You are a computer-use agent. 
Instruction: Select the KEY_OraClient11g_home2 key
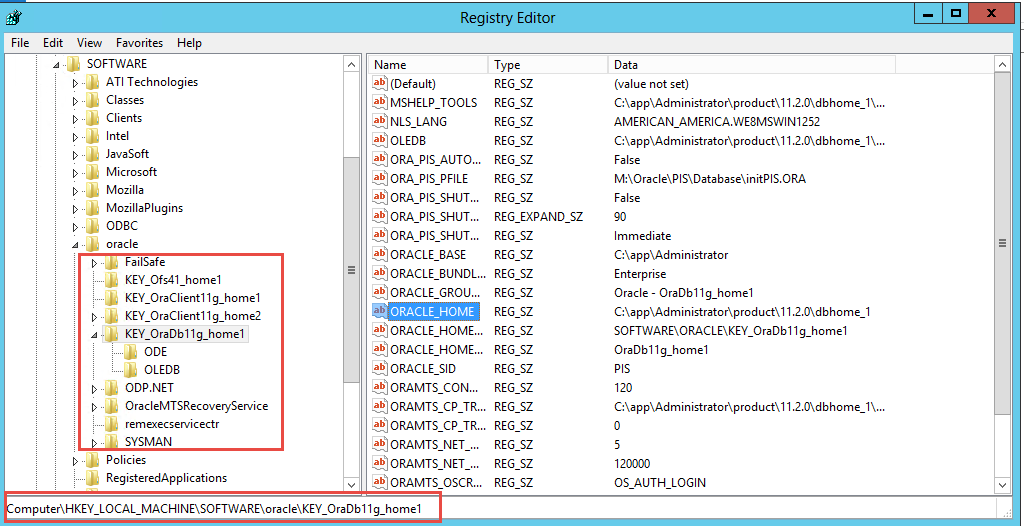click(192, 316)
